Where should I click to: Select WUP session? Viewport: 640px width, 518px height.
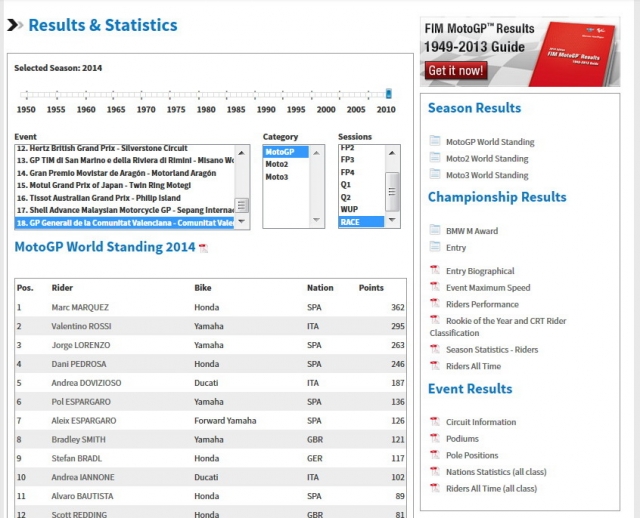coord(361,209)
